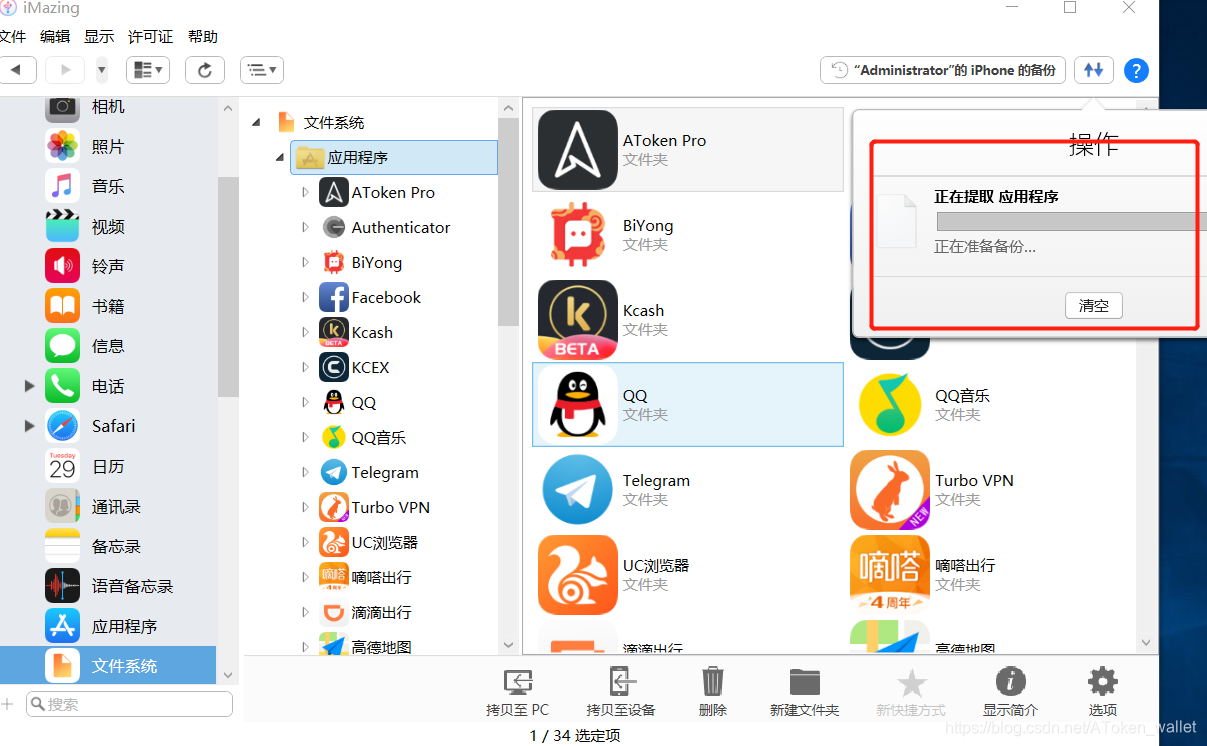Image resolution: width=1207 pixels, height=746 pixels.
Task: Click the forward navigation arrow
Action: pos(66,70)
